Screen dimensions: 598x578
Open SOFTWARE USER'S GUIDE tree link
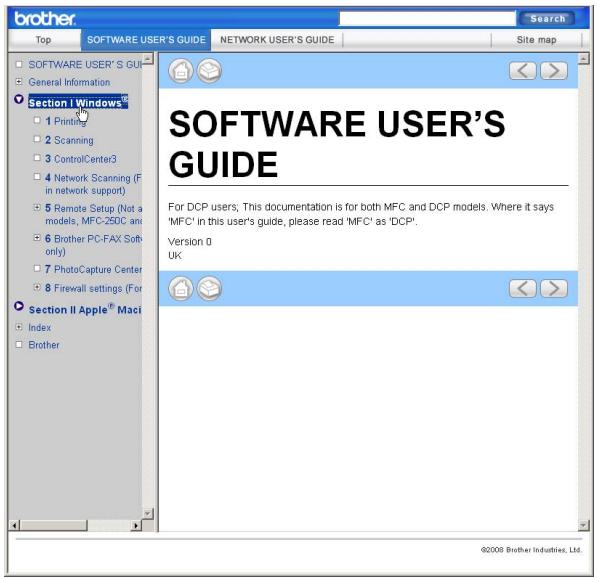pyautogui.click(x=85, y=64)
